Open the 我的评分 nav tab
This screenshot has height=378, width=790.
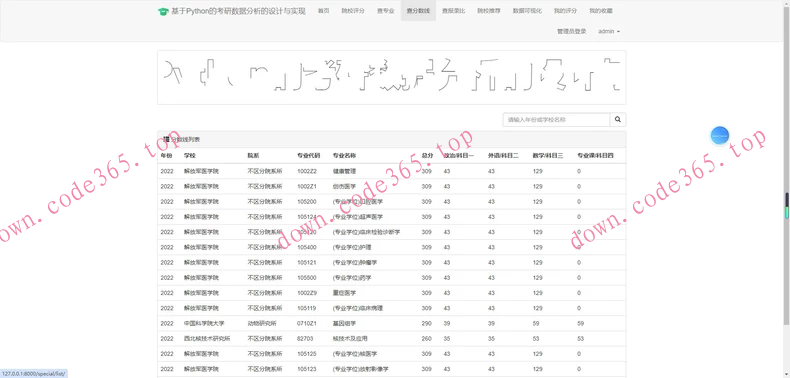coord(565,11)
